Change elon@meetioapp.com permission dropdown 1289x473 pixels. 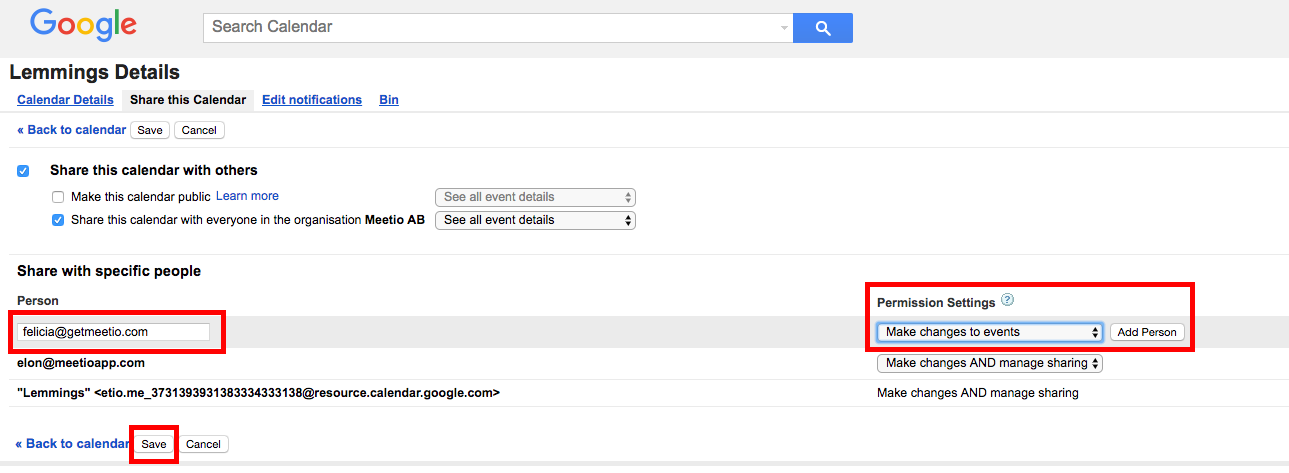coord(990,363)
